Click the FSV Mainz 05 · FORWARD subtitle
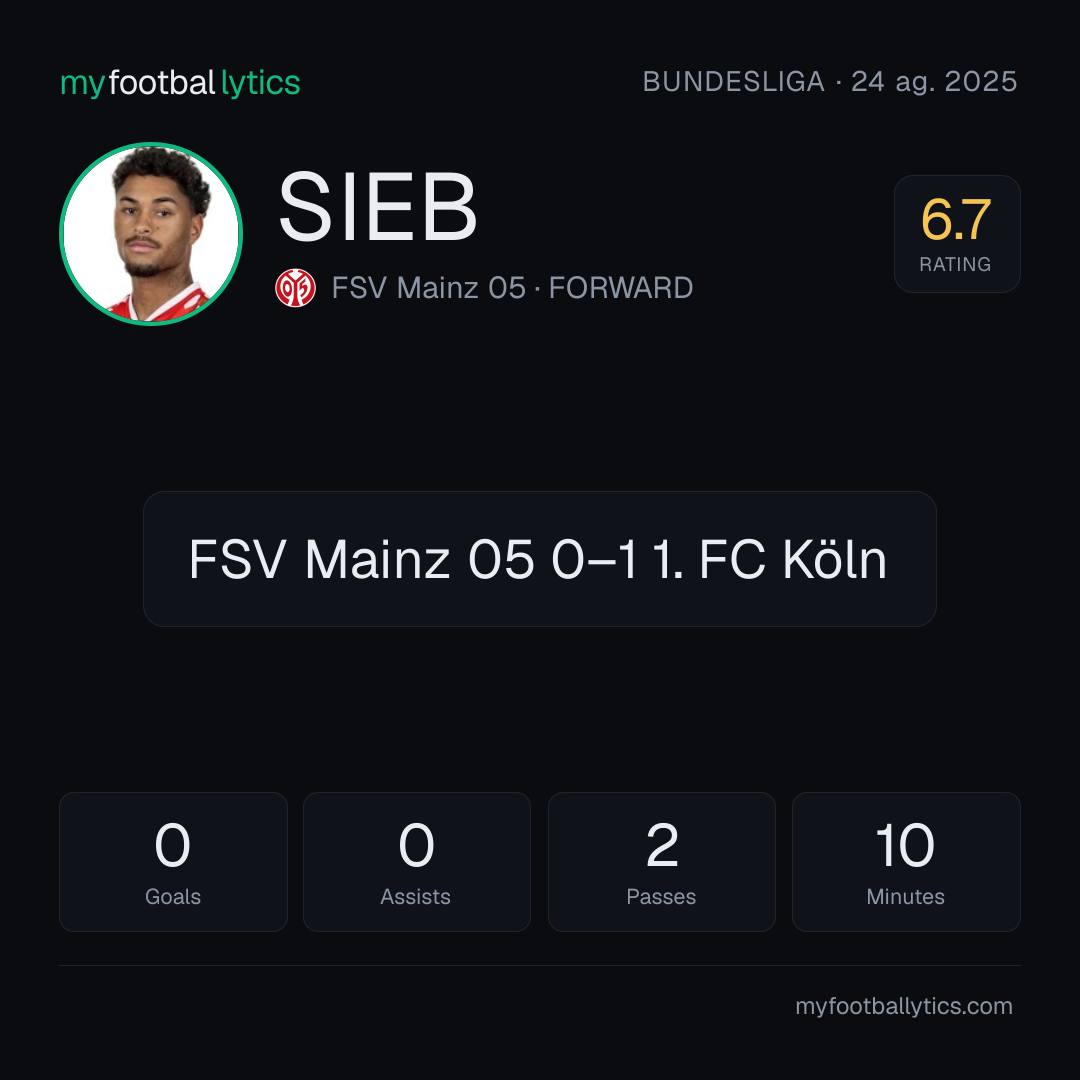Viewport: 1080px width, 1080px height. click(512, 288)
